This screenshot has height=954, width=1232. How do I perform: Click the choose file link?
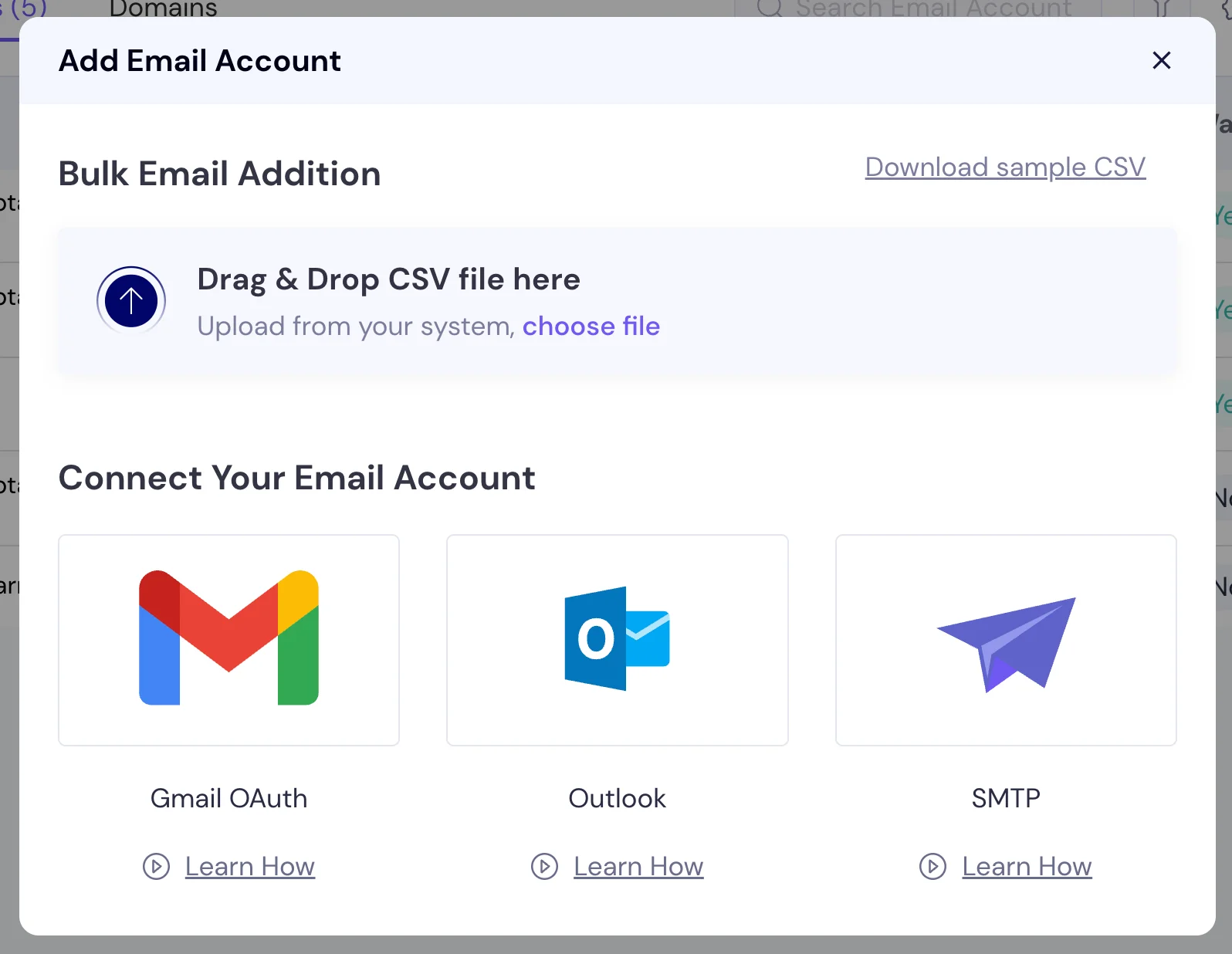[591, 326]
